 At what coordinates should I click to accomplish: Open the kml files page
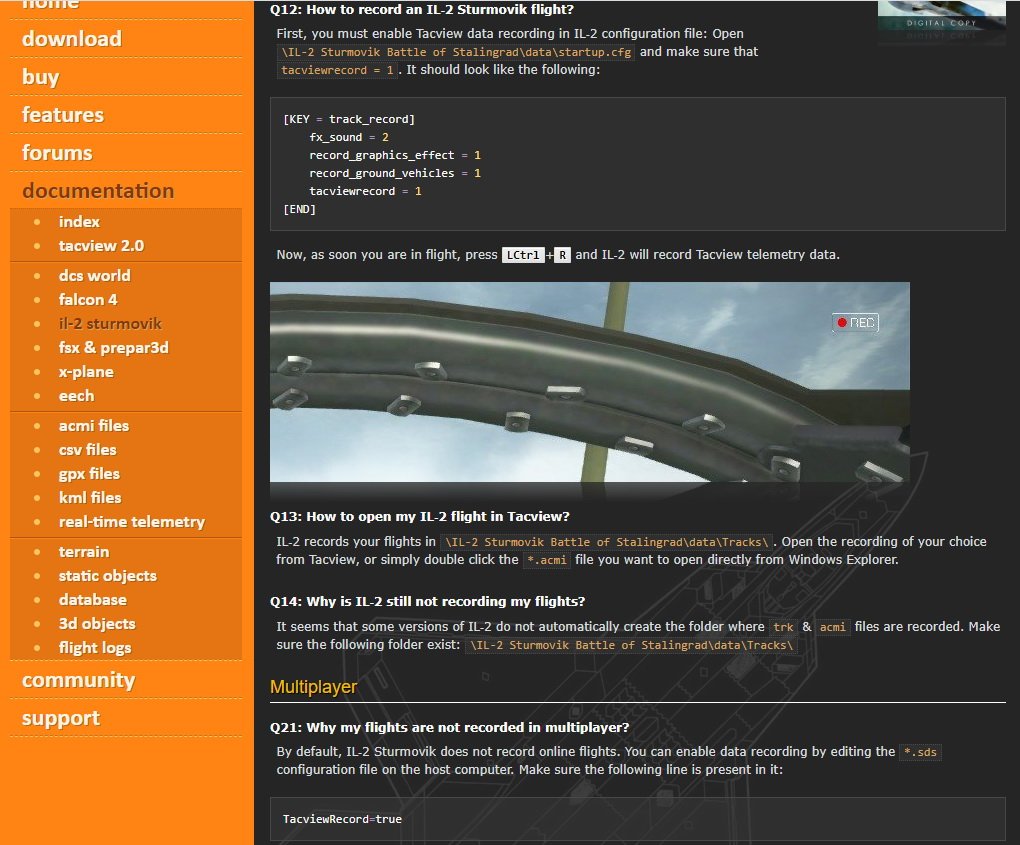[90, 498]
